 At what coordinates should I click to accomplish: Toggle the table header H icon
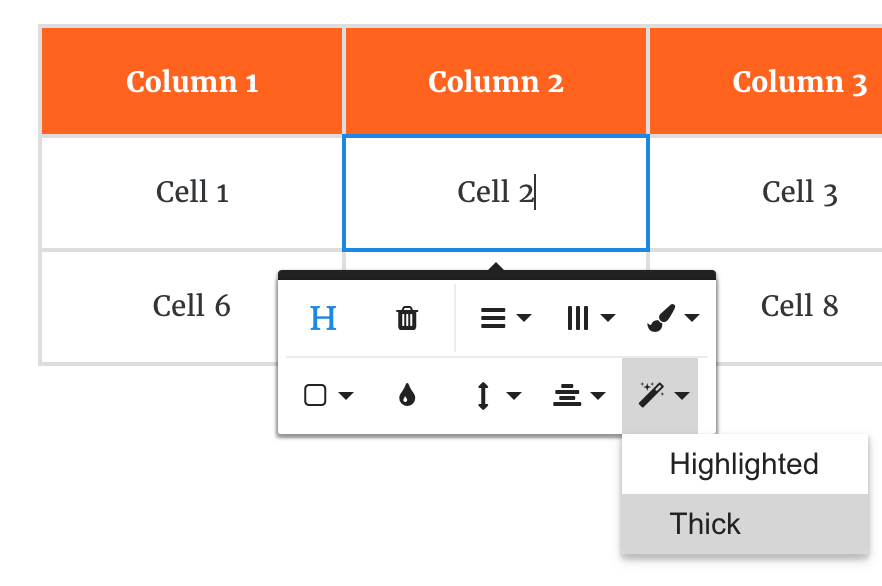tap(323, 319)
